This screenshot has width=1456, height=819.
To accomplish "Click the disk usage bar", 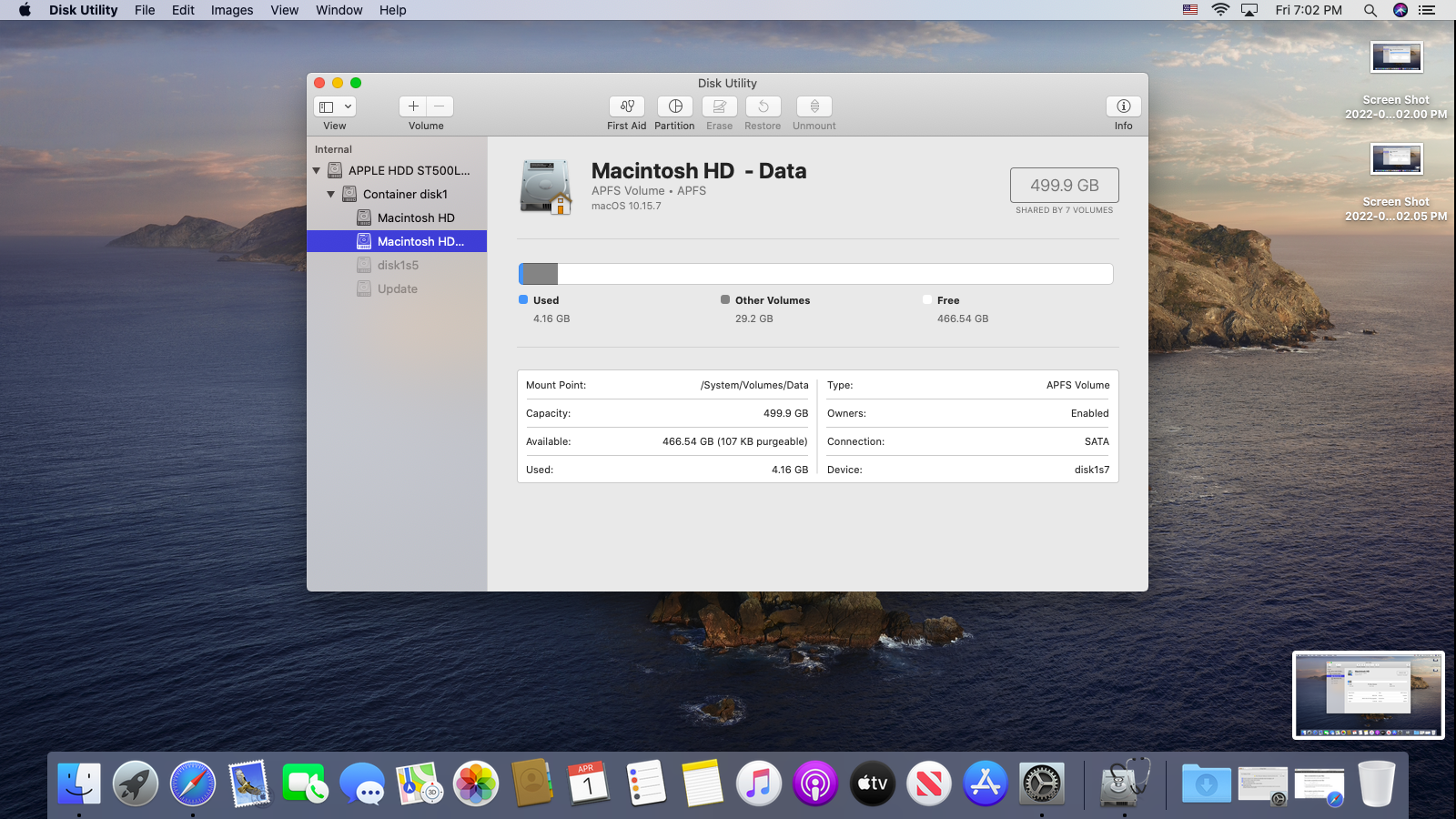I will click(x=816, y=274).
